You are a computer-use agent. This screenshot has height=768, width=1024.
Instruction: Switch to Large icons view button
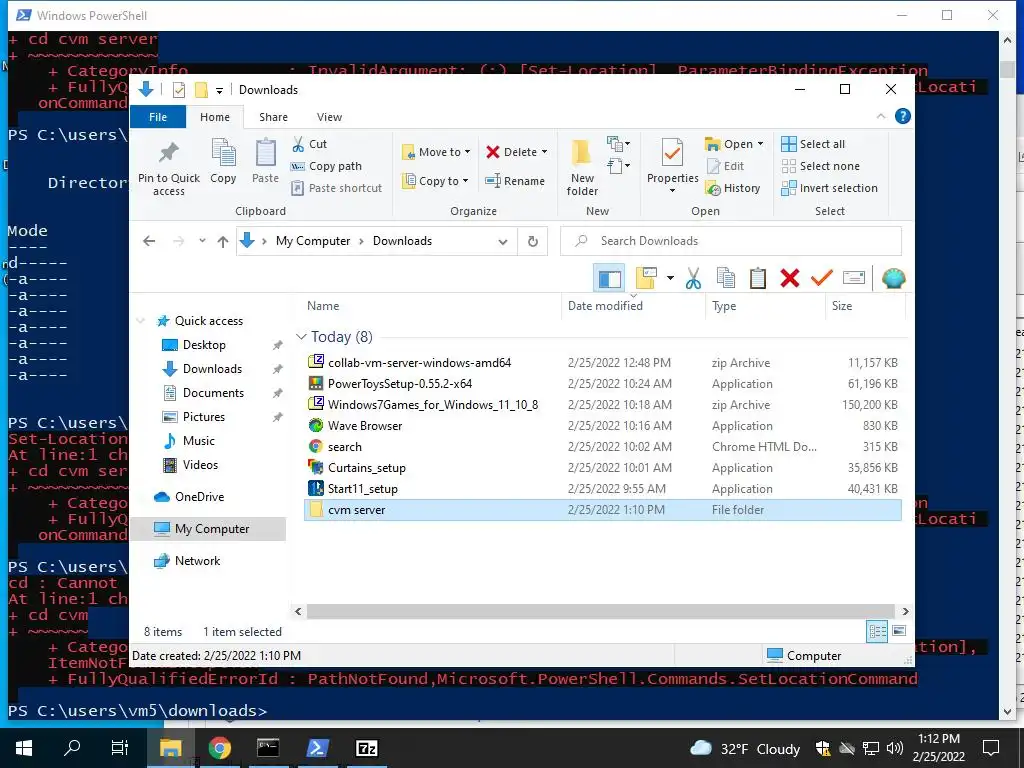point(899,631)
